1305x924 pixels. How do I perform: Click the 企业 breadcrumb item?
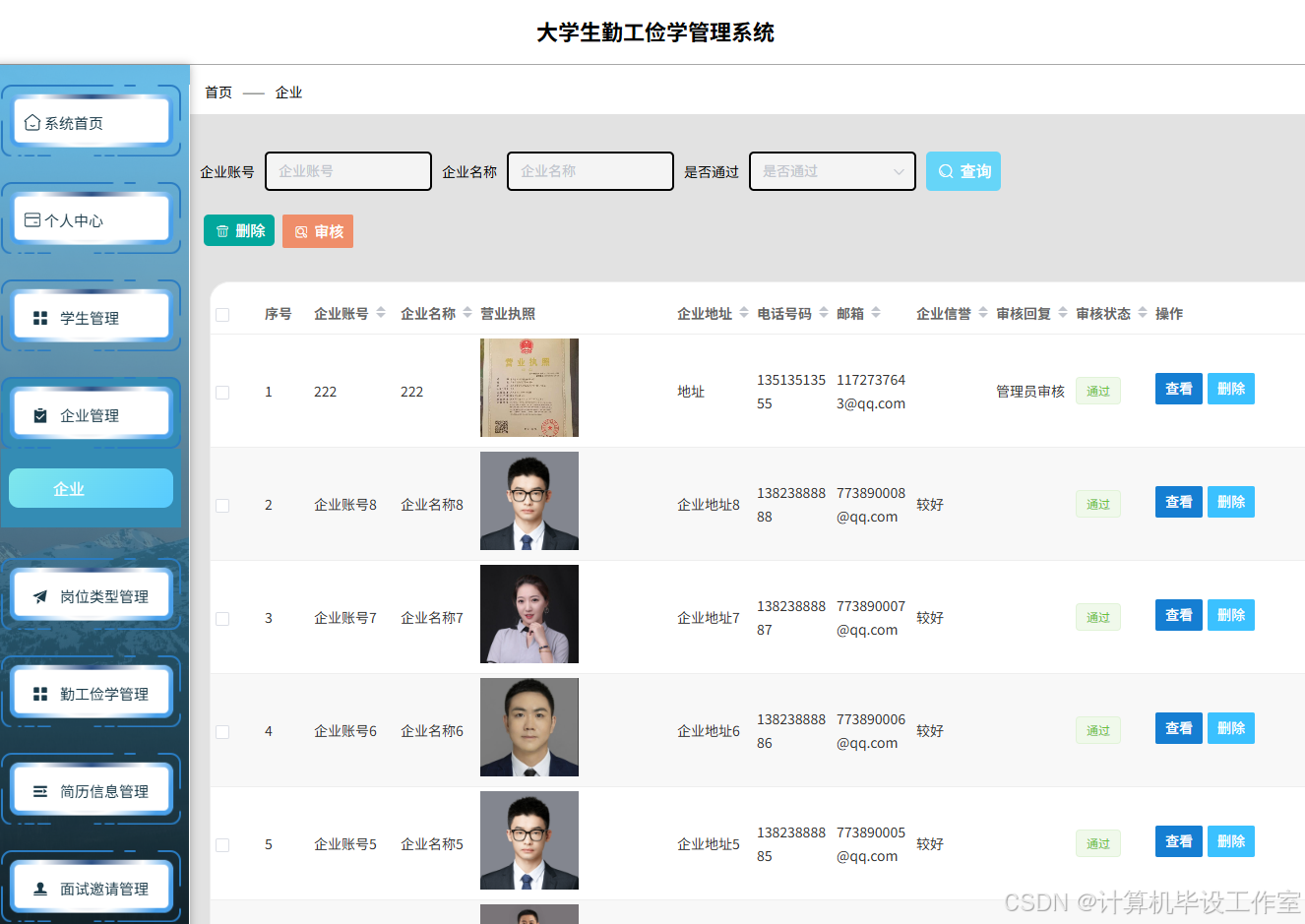(x=288, y=92)
